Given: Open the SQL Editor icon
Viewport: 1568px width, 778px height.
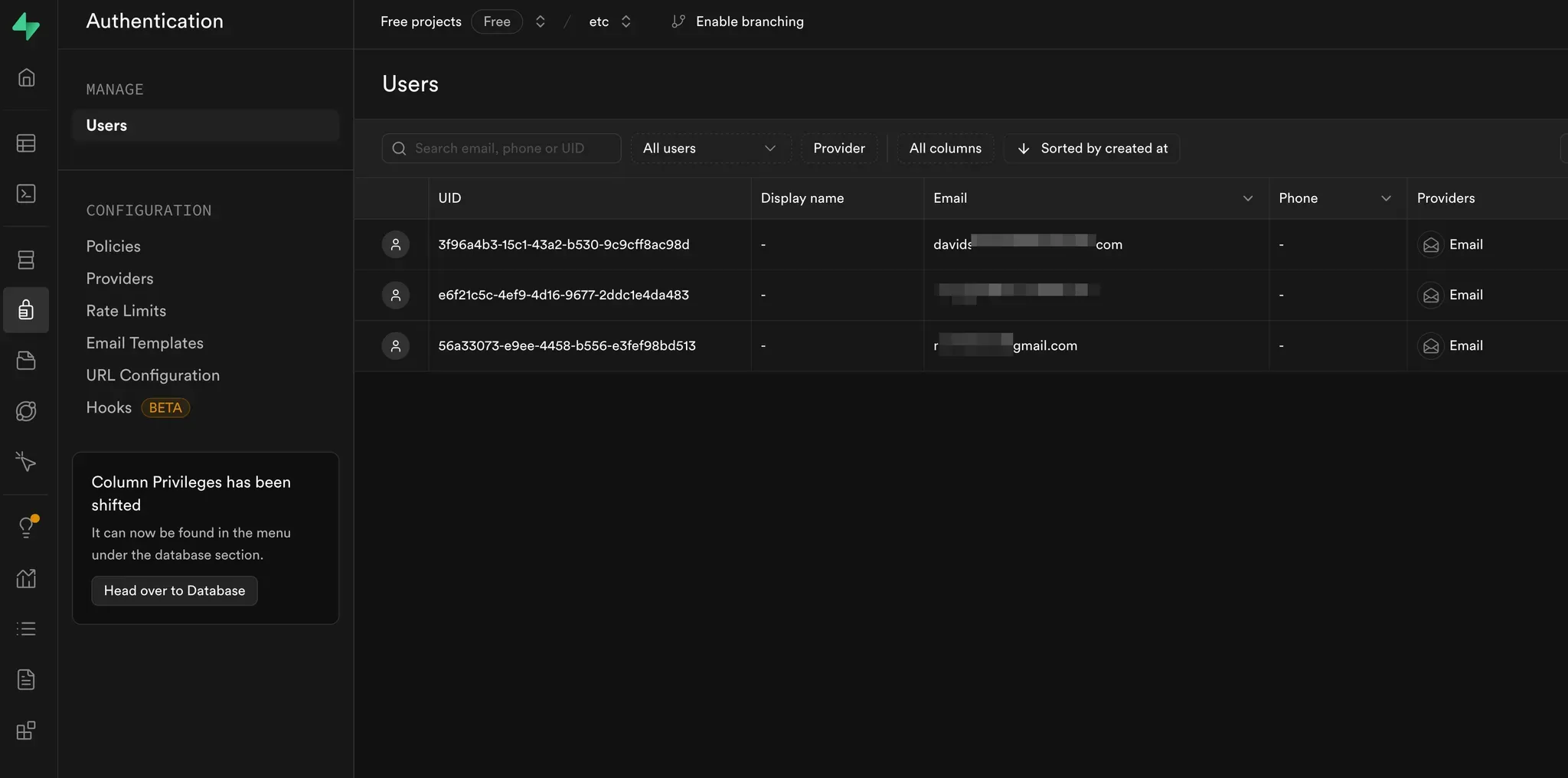Looking at the screenshot, I should coord(26,194).
